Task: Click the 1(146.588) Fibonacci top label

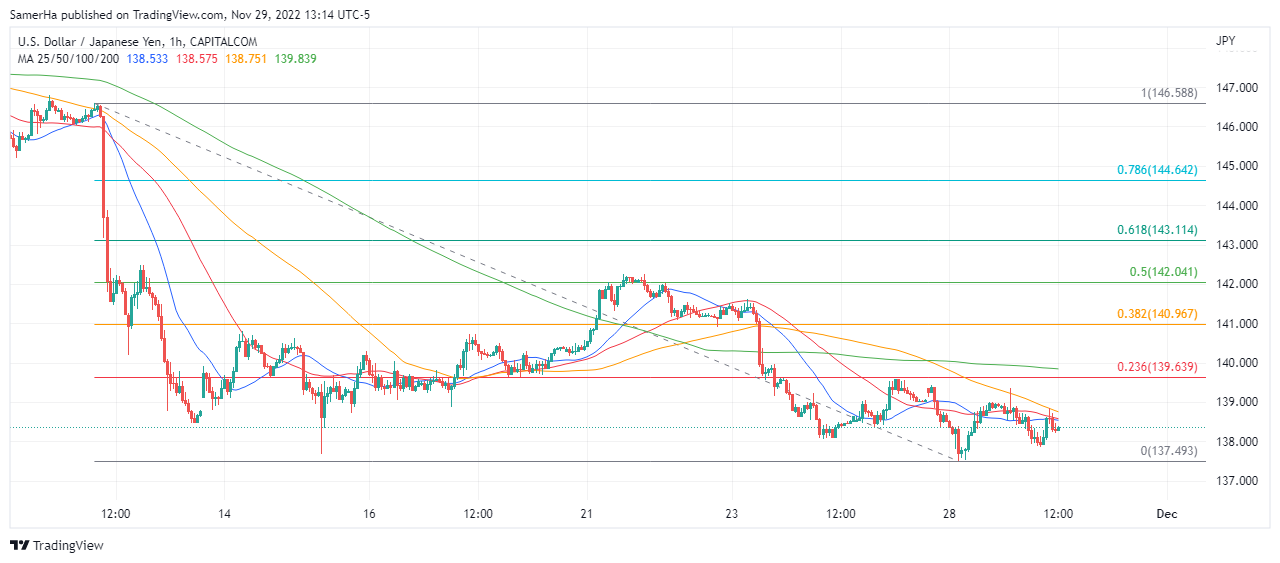Action: click(x=1169, y=93)
